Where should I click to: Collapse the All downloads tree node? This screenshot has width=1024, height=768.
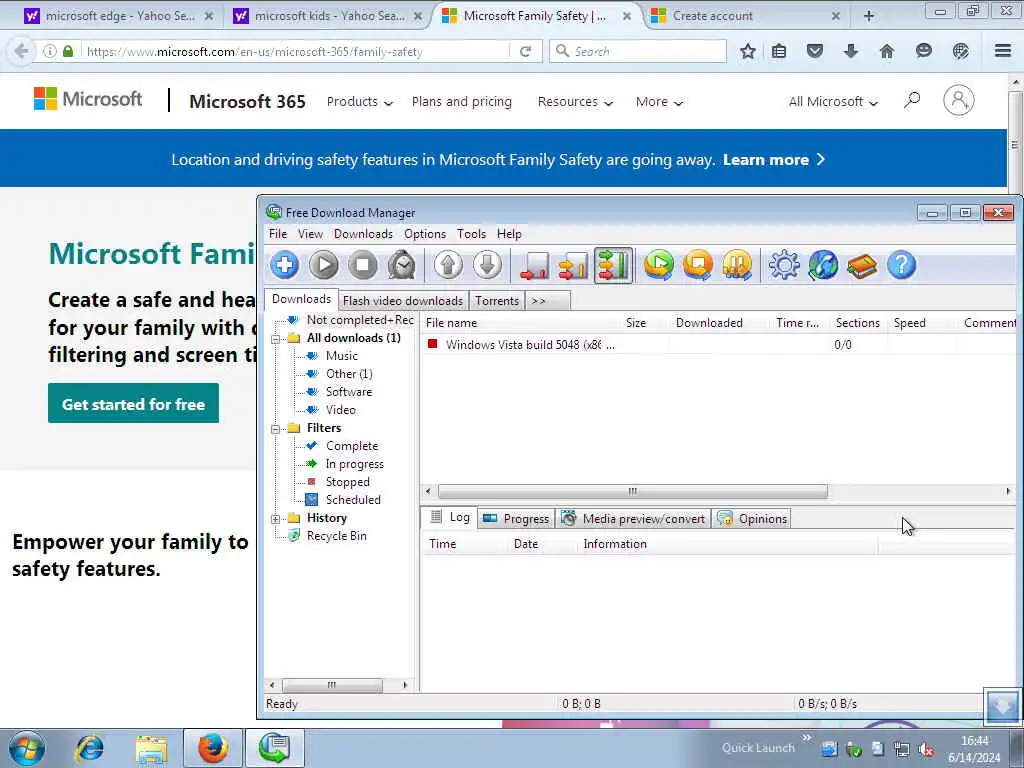tap(276, 339)
